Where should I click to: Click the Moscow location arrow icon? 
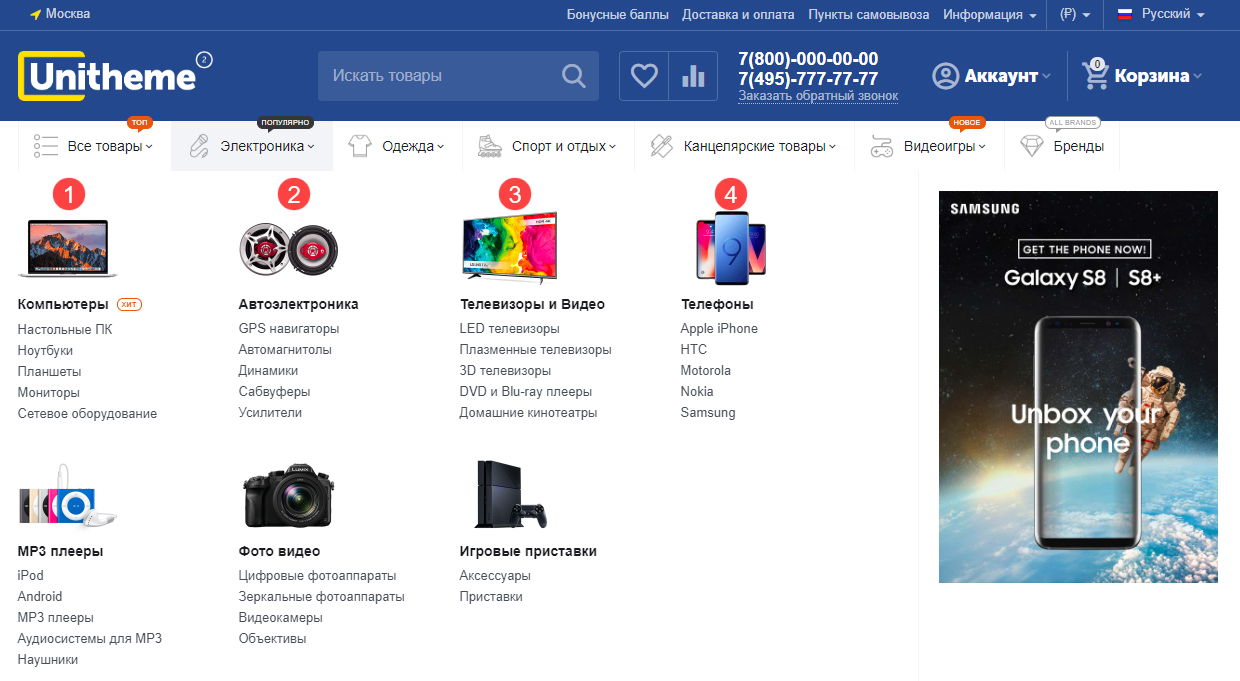coord(36,15)
